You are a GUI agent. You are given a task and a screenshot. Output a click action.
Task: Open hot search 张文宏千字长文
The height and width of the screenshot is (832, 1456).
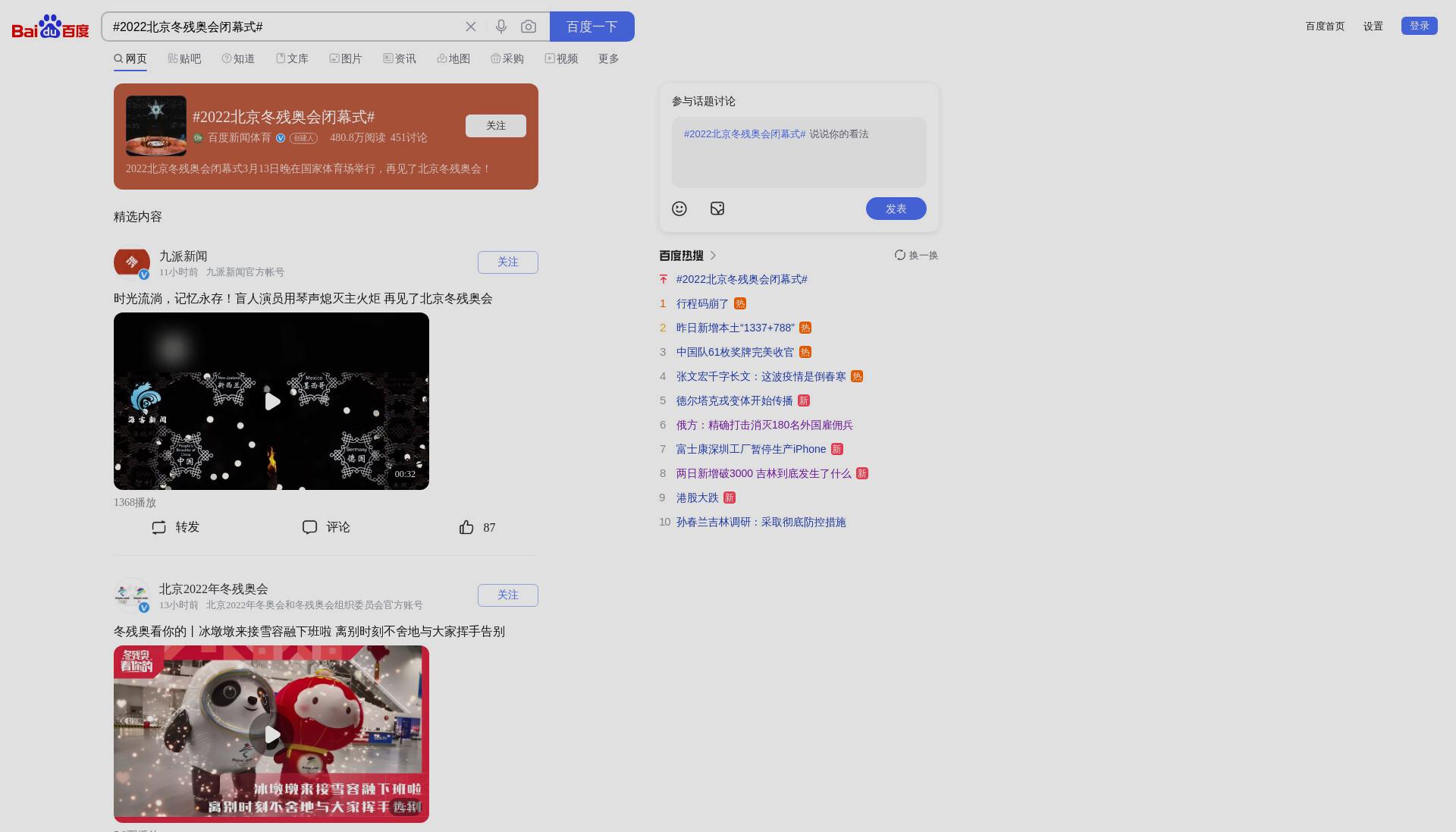click(761, 377)
